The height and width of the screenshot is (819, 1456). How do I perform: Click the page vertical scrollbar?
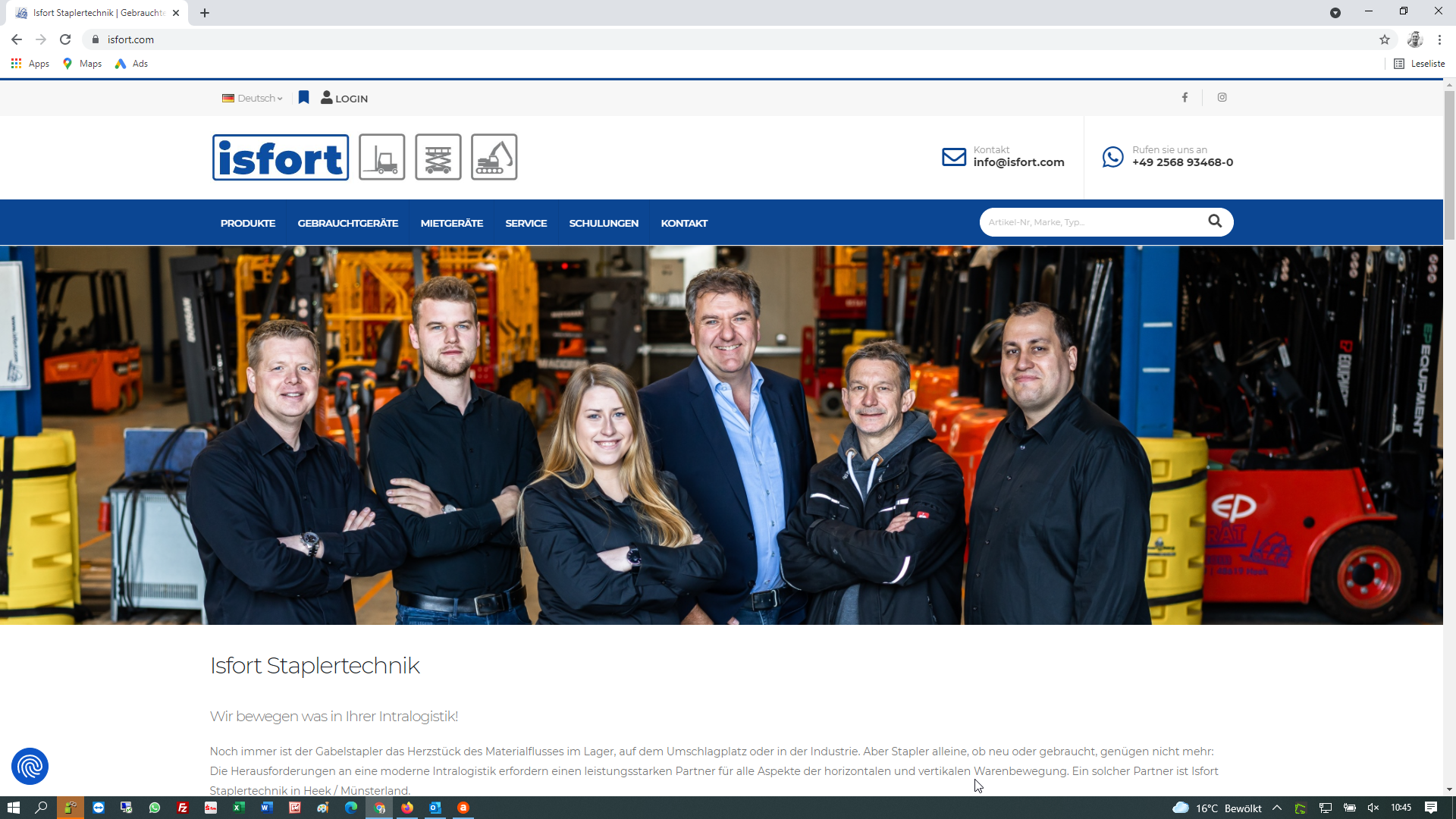1449,167
